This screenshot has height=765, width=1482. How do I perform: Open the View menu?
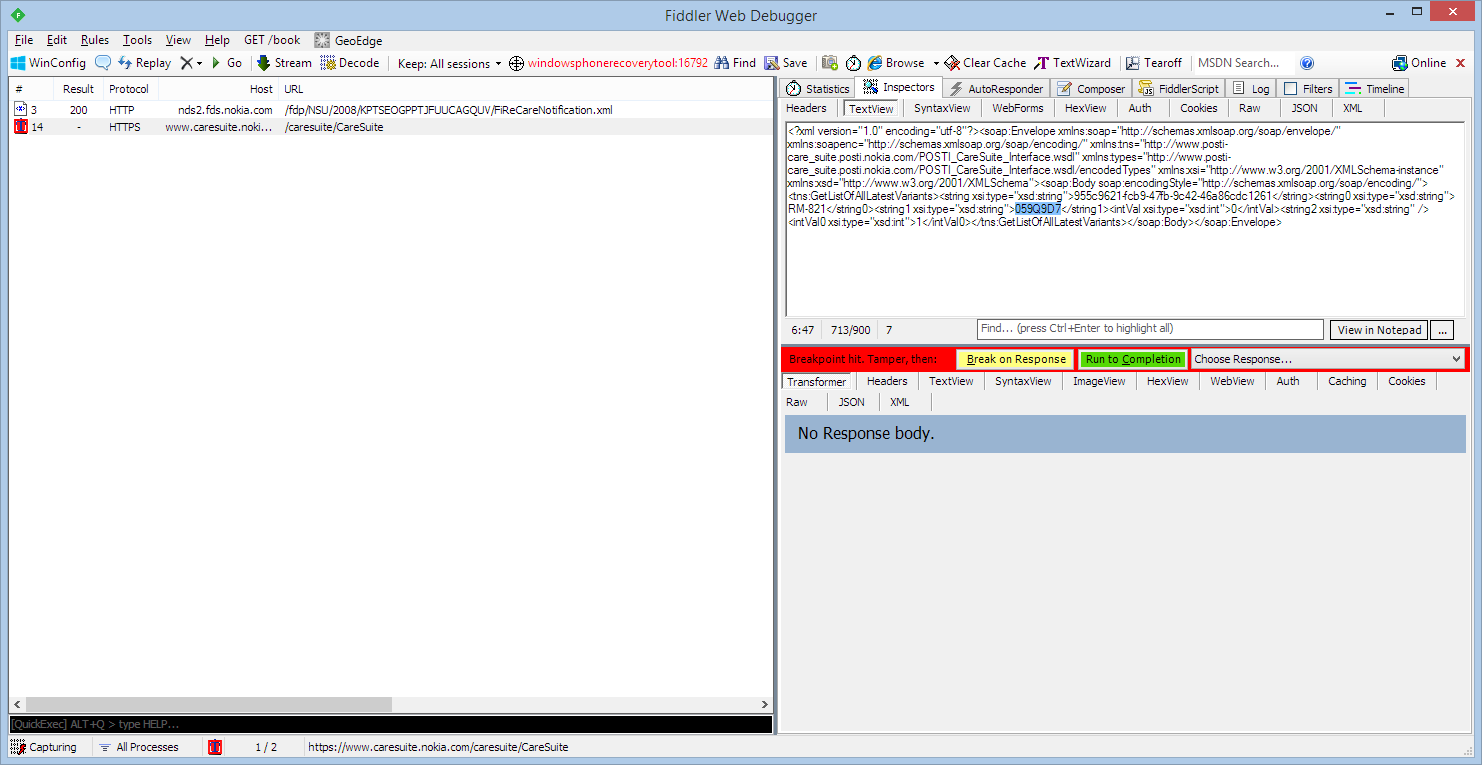(178, 40)
